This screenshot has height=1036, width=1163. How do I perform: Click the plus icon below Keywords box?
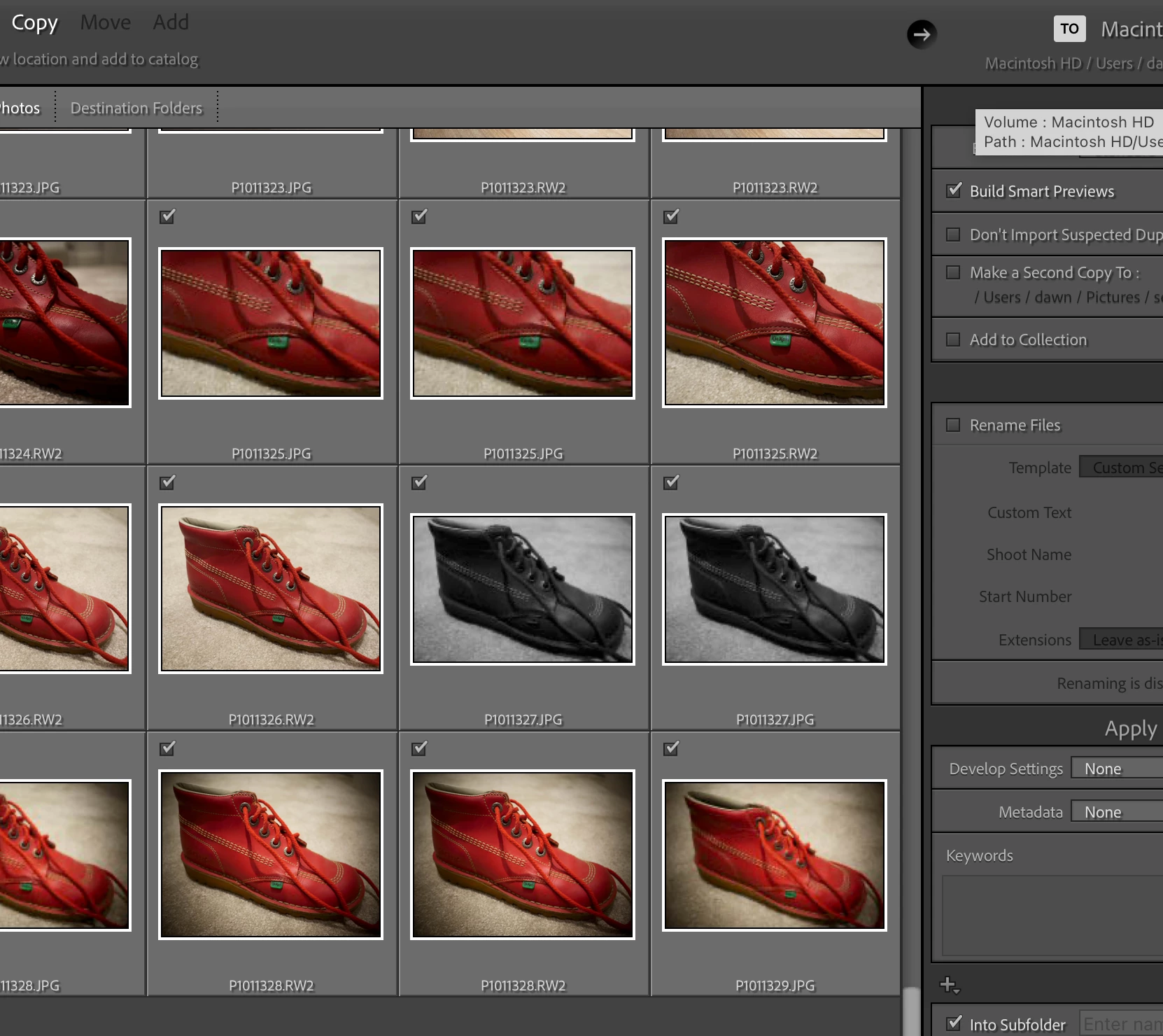point(949,985)
